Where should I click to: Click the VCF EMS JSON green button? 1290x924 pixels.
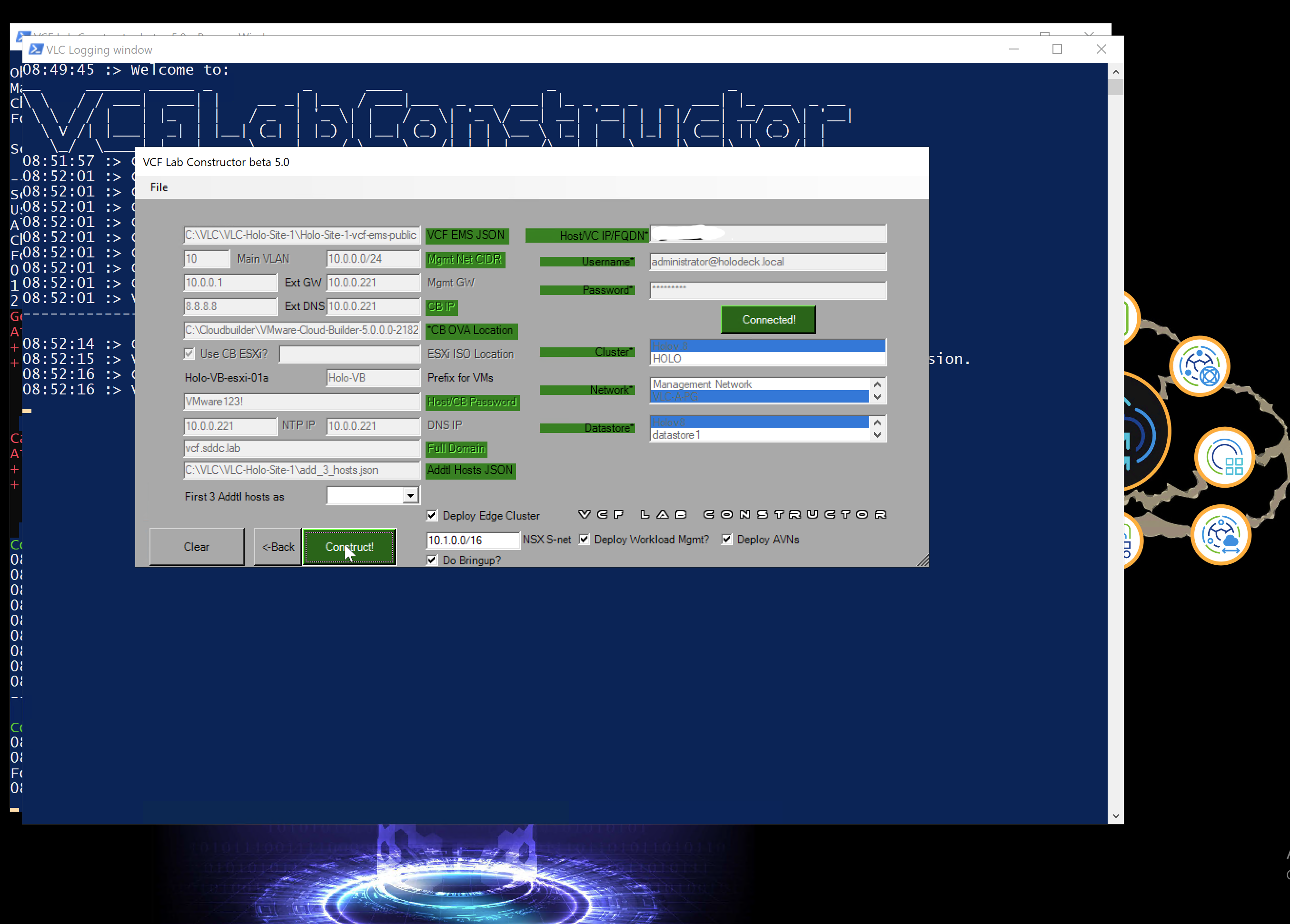466,235
